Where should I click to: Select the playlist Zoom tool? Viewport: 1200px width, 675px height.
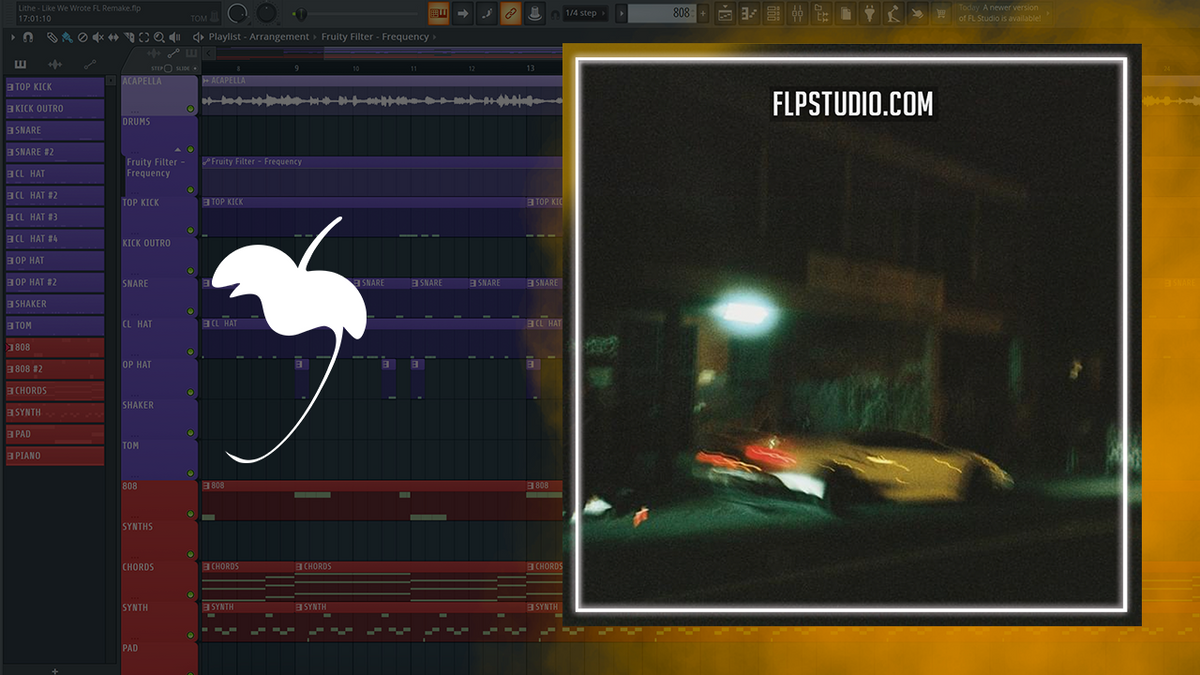(159, 37)
